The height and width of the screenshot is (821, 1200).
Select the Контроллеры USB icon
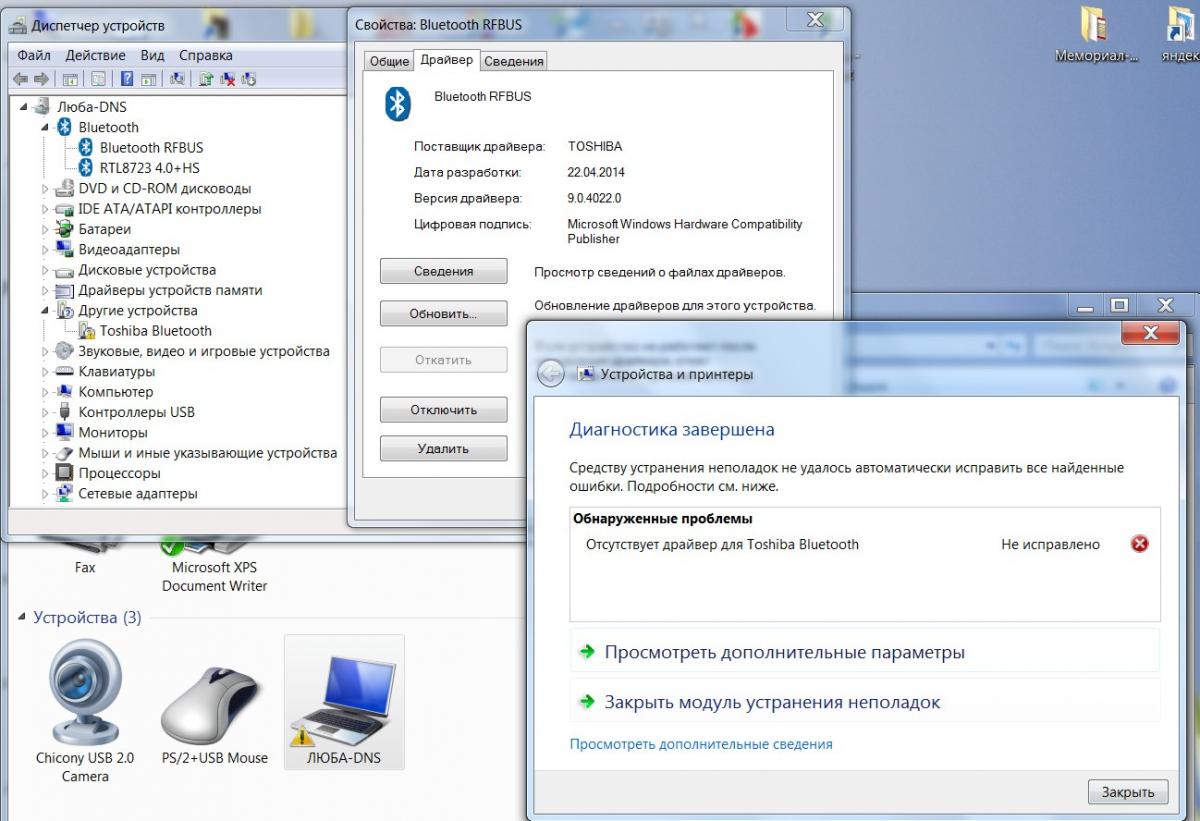[x=64, y=412]
